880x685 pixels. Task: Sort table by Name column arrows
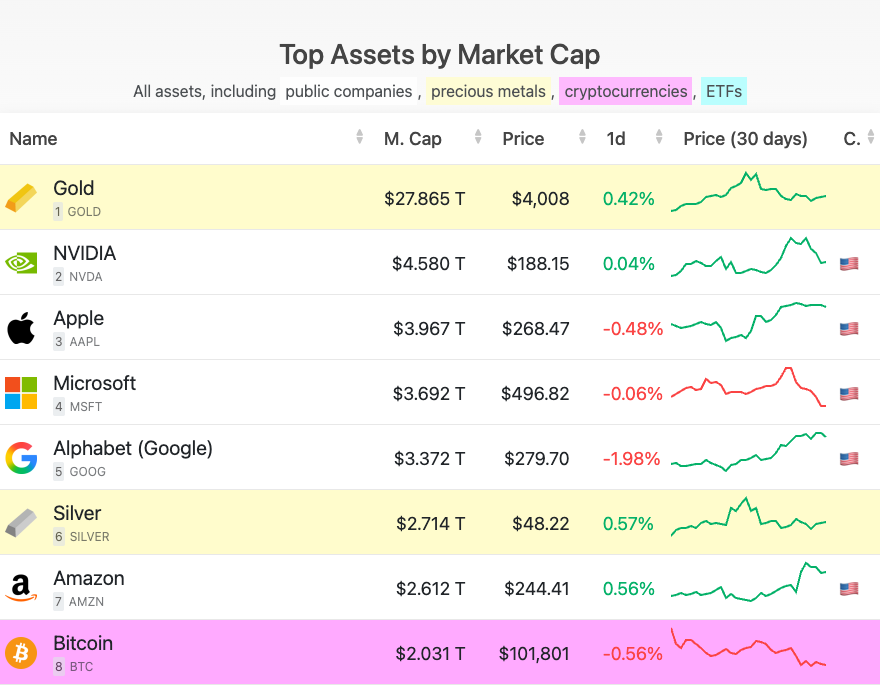click(359, 138)
